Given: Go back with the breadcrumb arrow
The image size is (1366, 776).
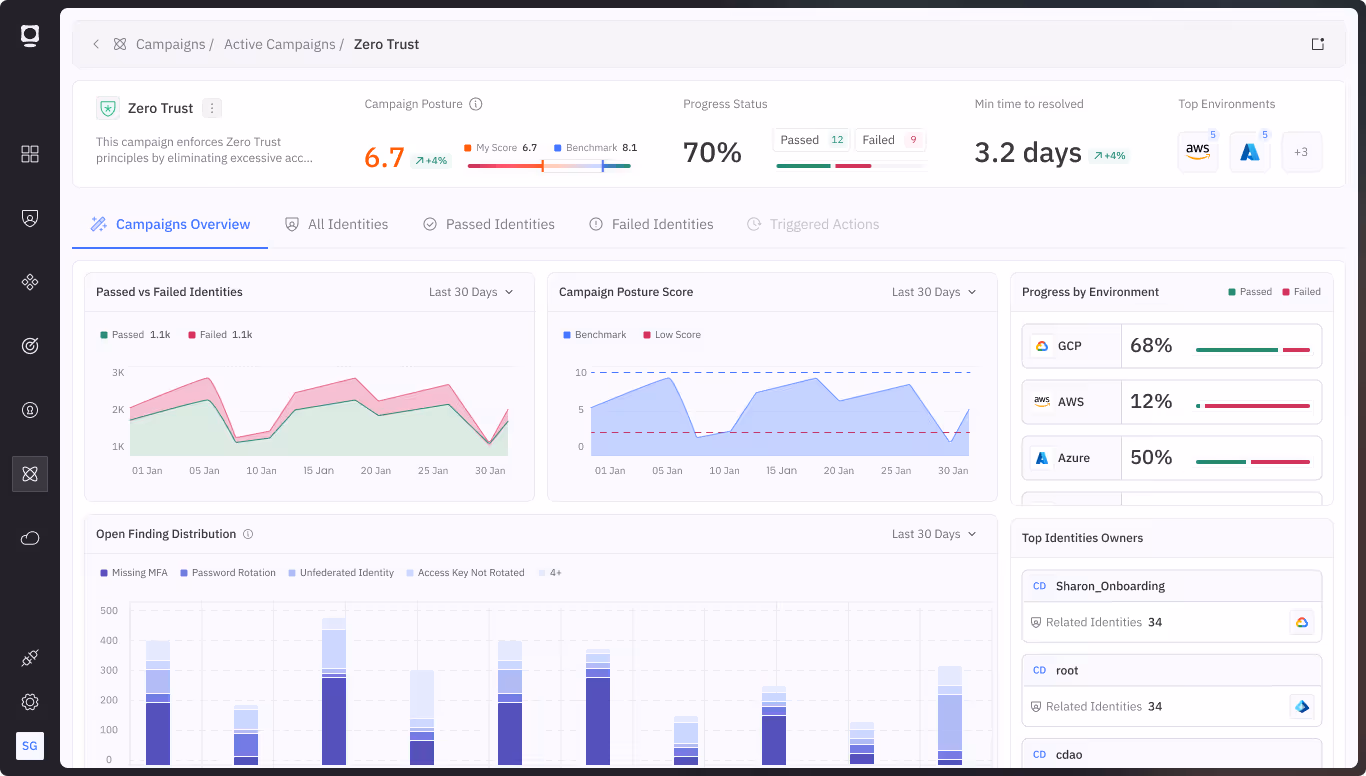Looking at the screenshot, I should click(96, 44).
